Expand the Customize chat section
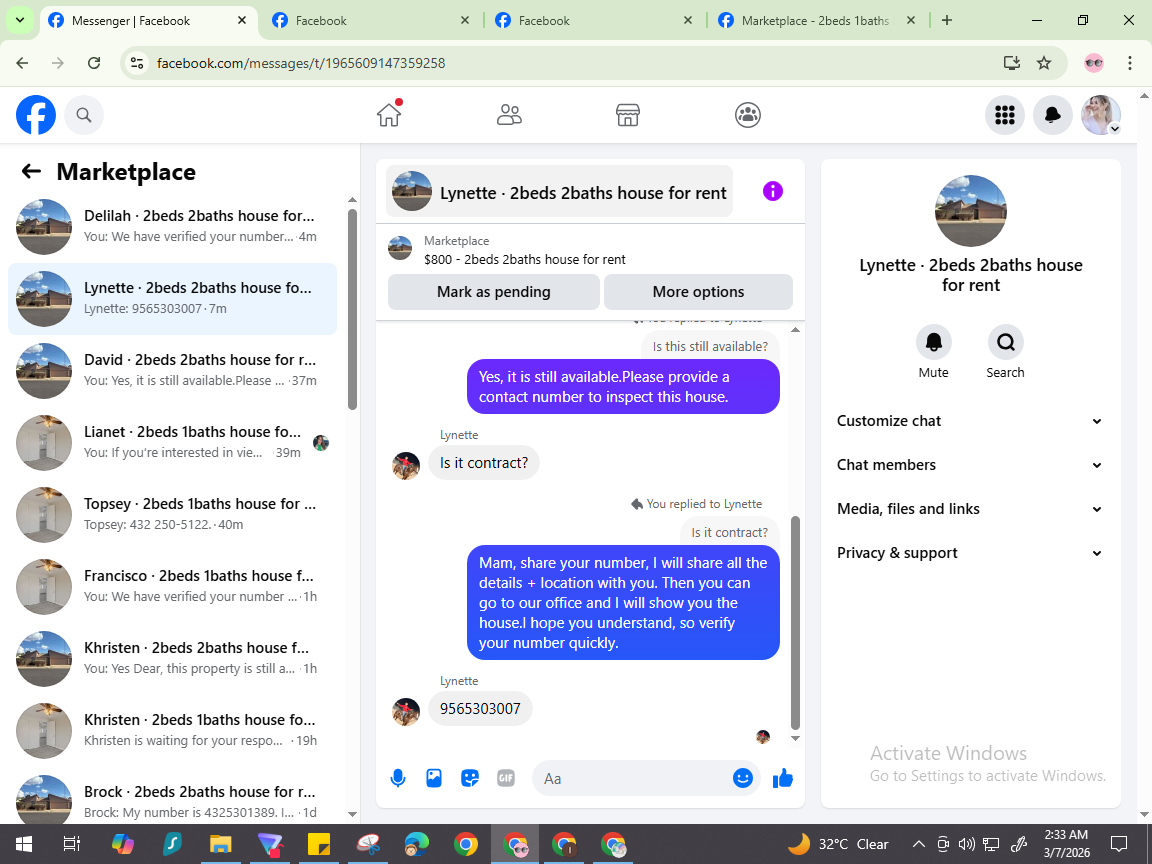Image resolution: width=1152 pixels, height=864 pixels. [970, 421]
